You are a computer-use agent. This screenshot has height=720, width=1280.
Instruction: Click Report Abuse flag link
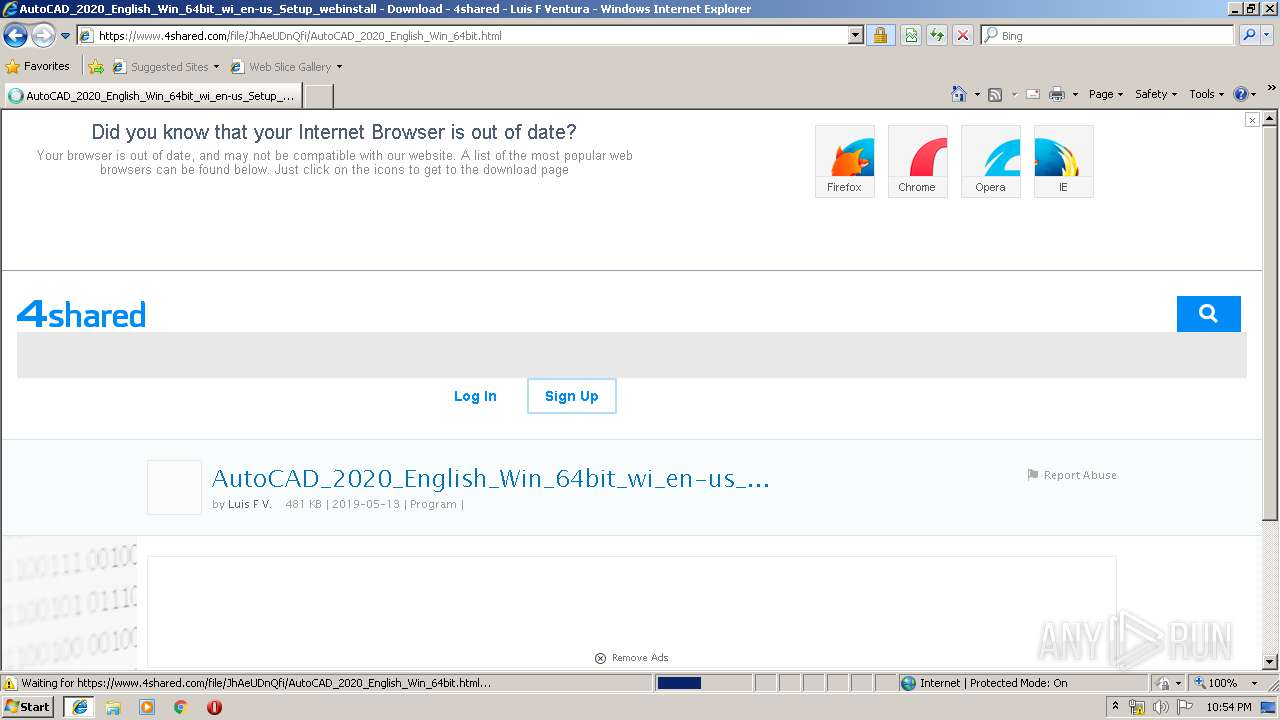click(x=1072, y=475)
